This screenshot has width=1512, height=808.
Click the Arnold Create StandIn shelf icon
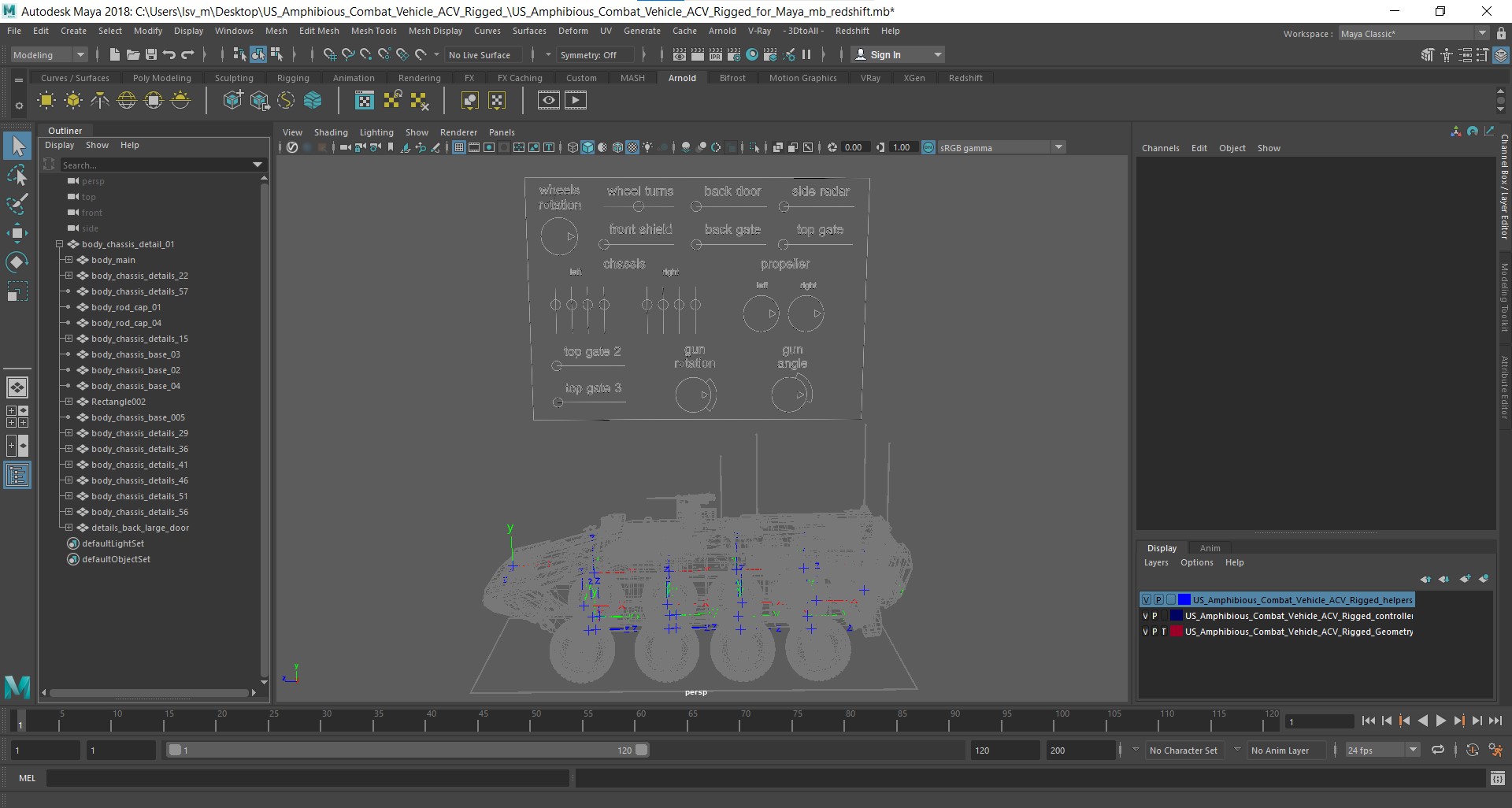(x=232, y=100)
